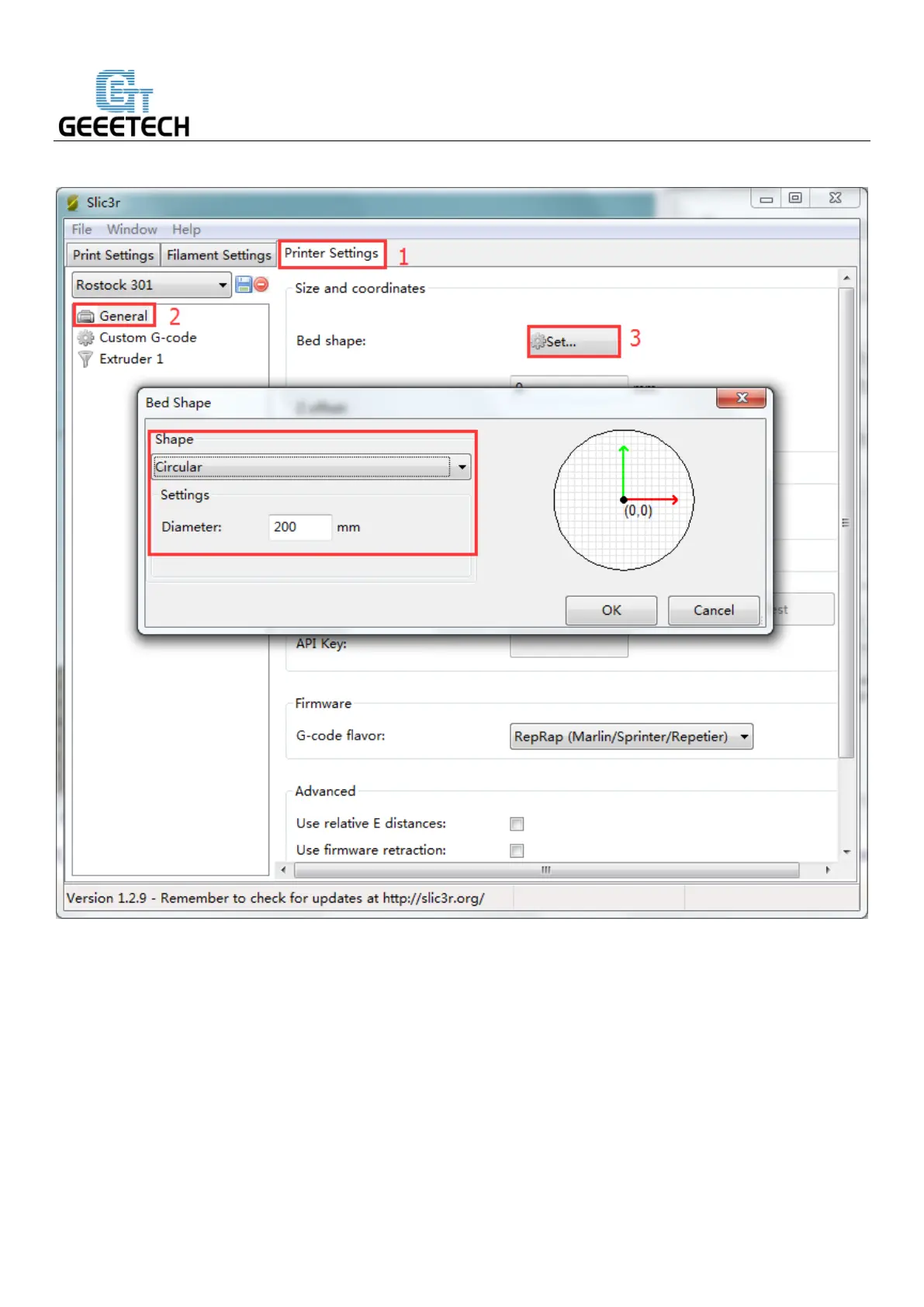
Task: Click the Diameter input field
Action: (x=300, y=527)
